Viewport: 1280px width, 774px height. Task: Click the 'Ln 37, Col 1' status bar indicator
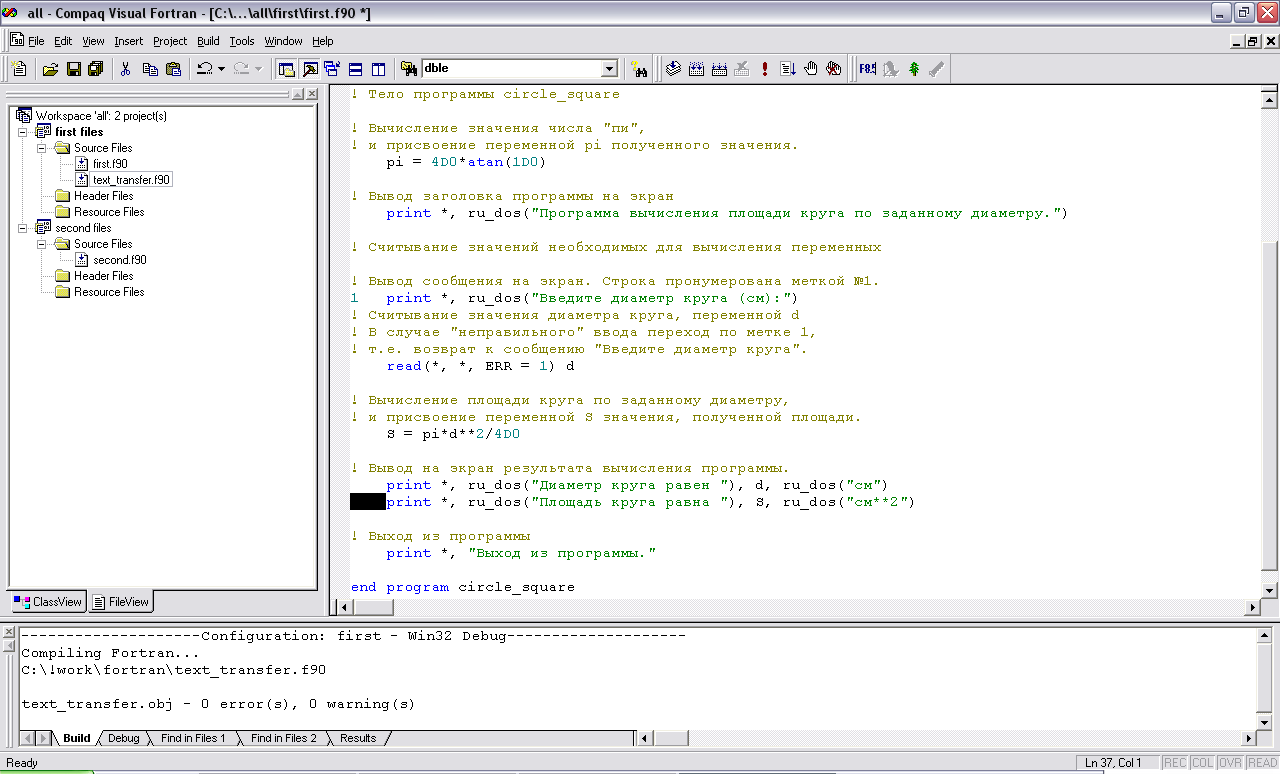(x=1113, y=763)
